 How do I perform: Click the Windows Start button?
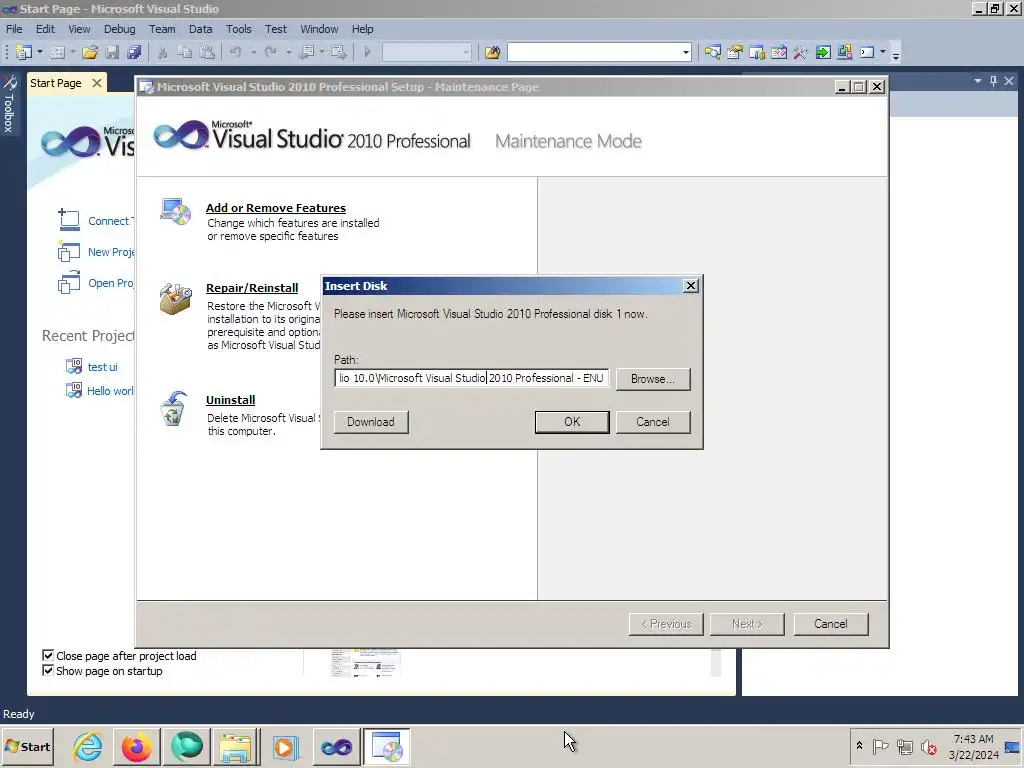[x=27, y=746]
